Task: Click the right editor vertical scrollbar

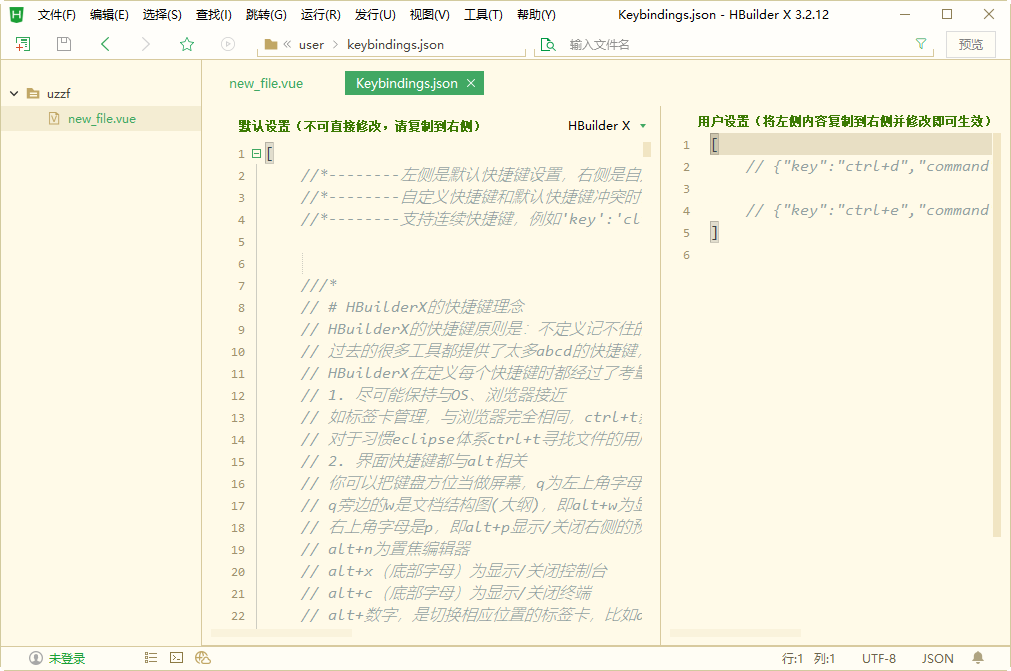Action: pos(996,335)
